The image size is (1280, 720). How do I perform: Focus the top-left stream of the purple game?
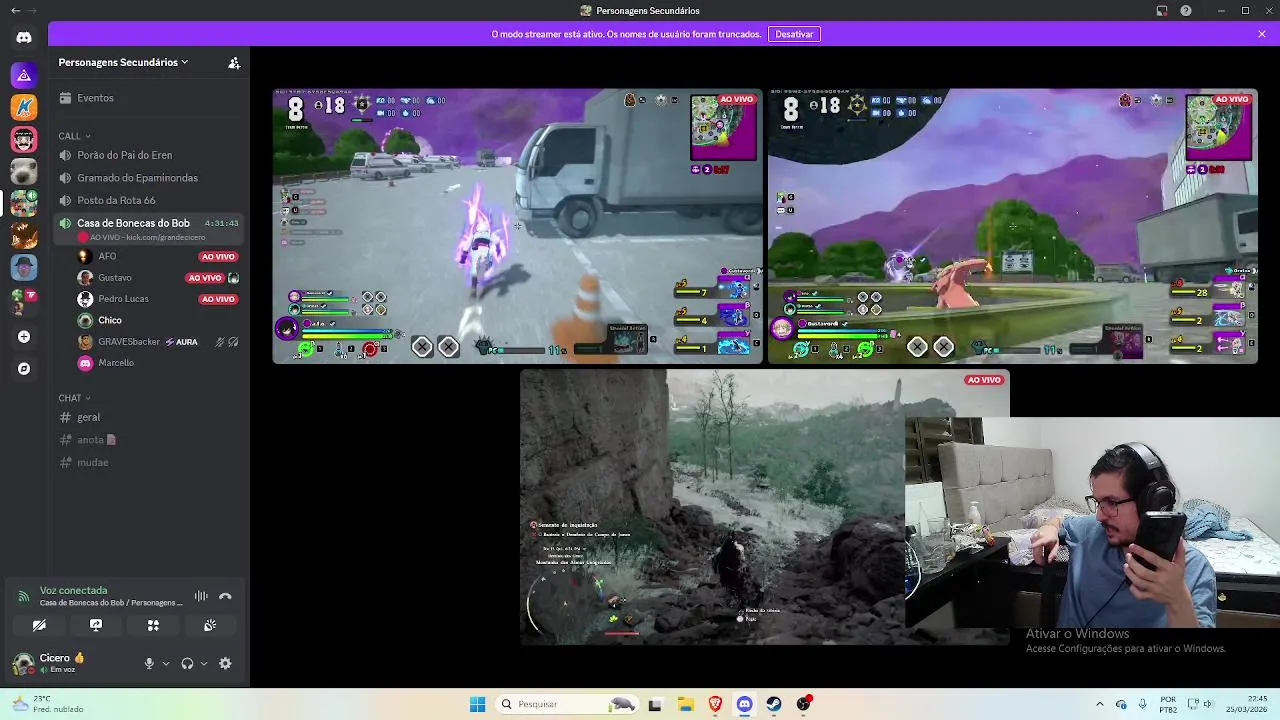517,226
